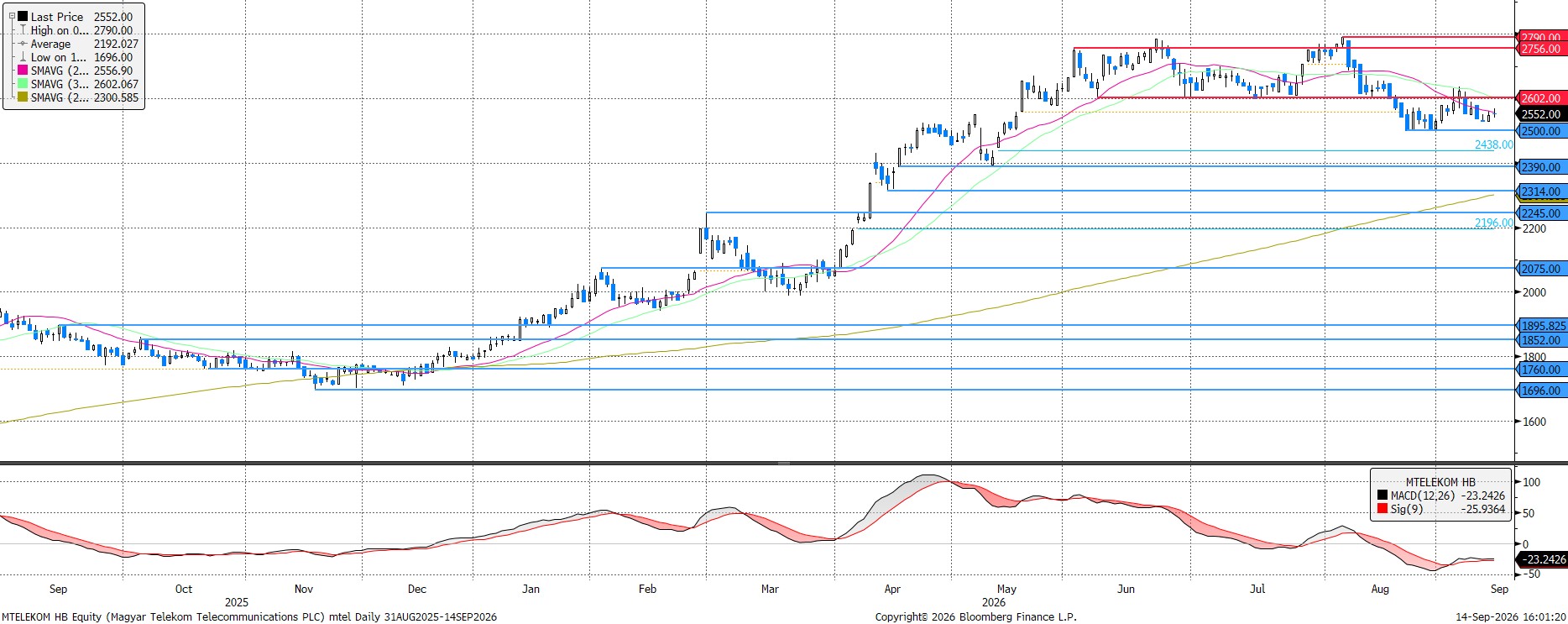Click the light green SMAVG swatch
The image size is (1568, 624).
click(23, 84)
